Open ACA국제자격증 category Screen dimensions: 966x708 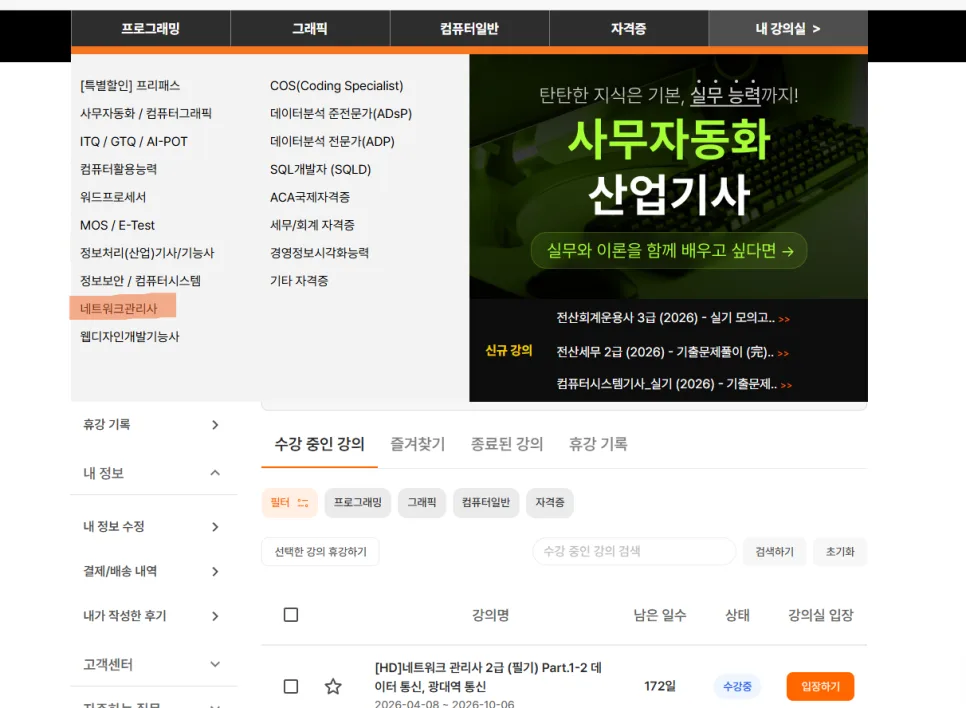pos(310,197)
